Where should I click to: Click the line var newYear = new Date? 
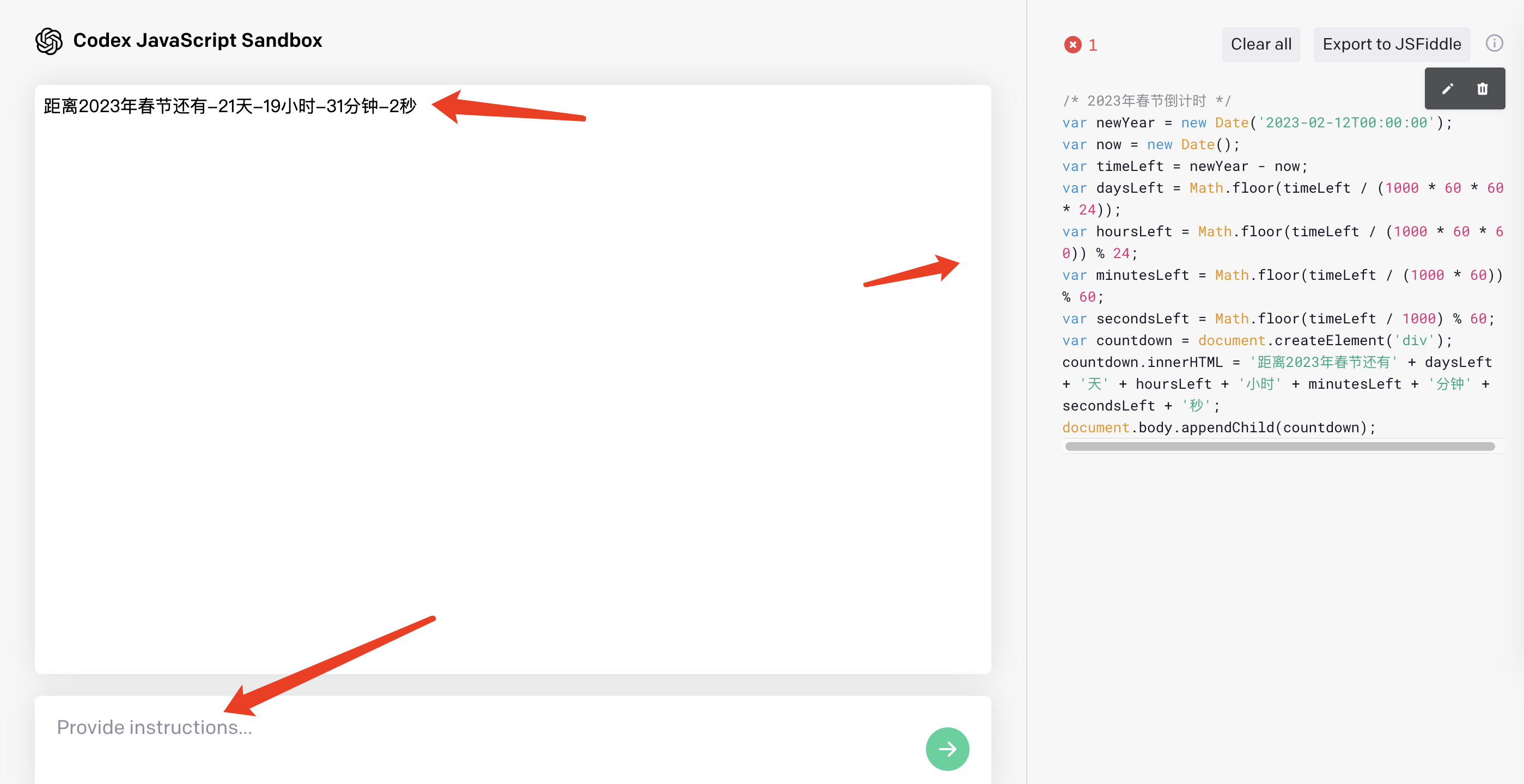tap(1257, 123)
